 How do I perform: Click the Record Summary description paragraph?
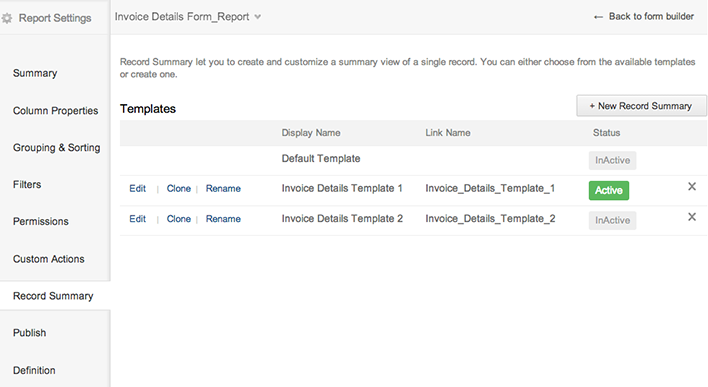(407, 68)
